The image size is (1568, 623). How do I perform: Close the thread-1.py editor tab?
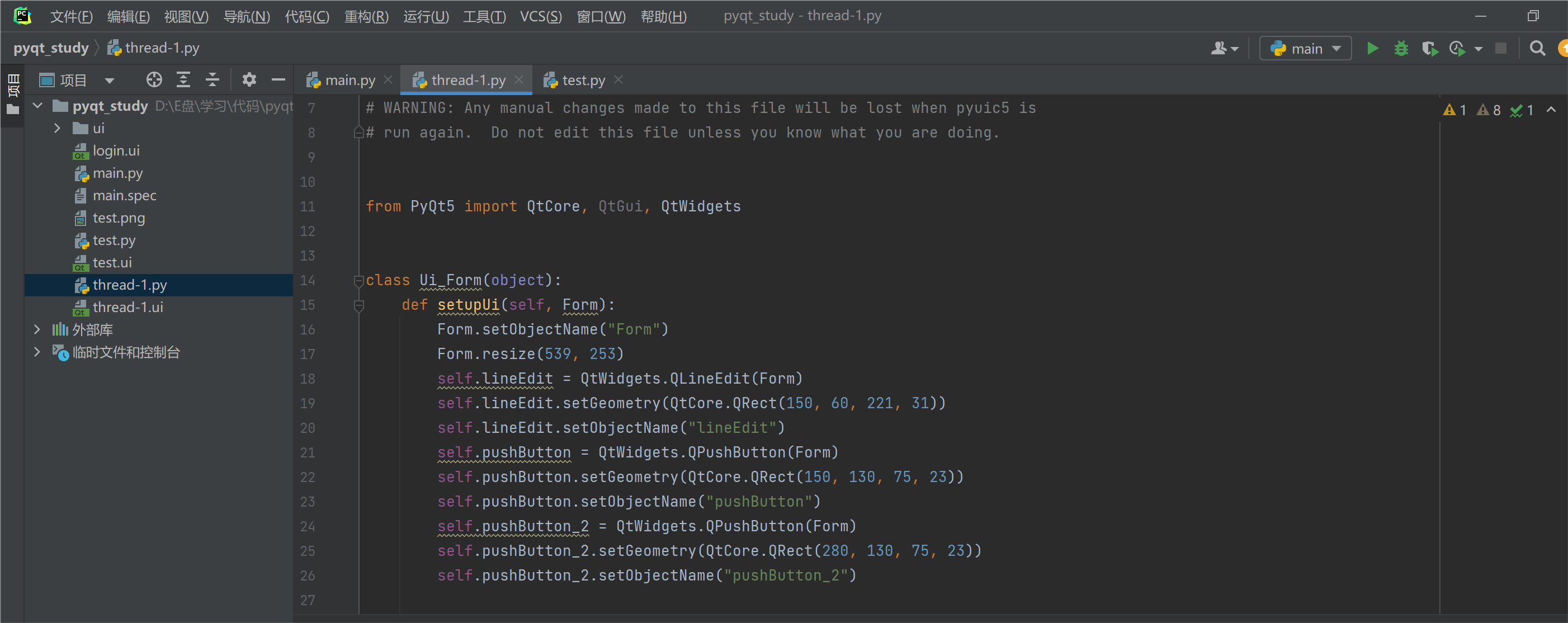pyautogui.click(x=518, y=80)
